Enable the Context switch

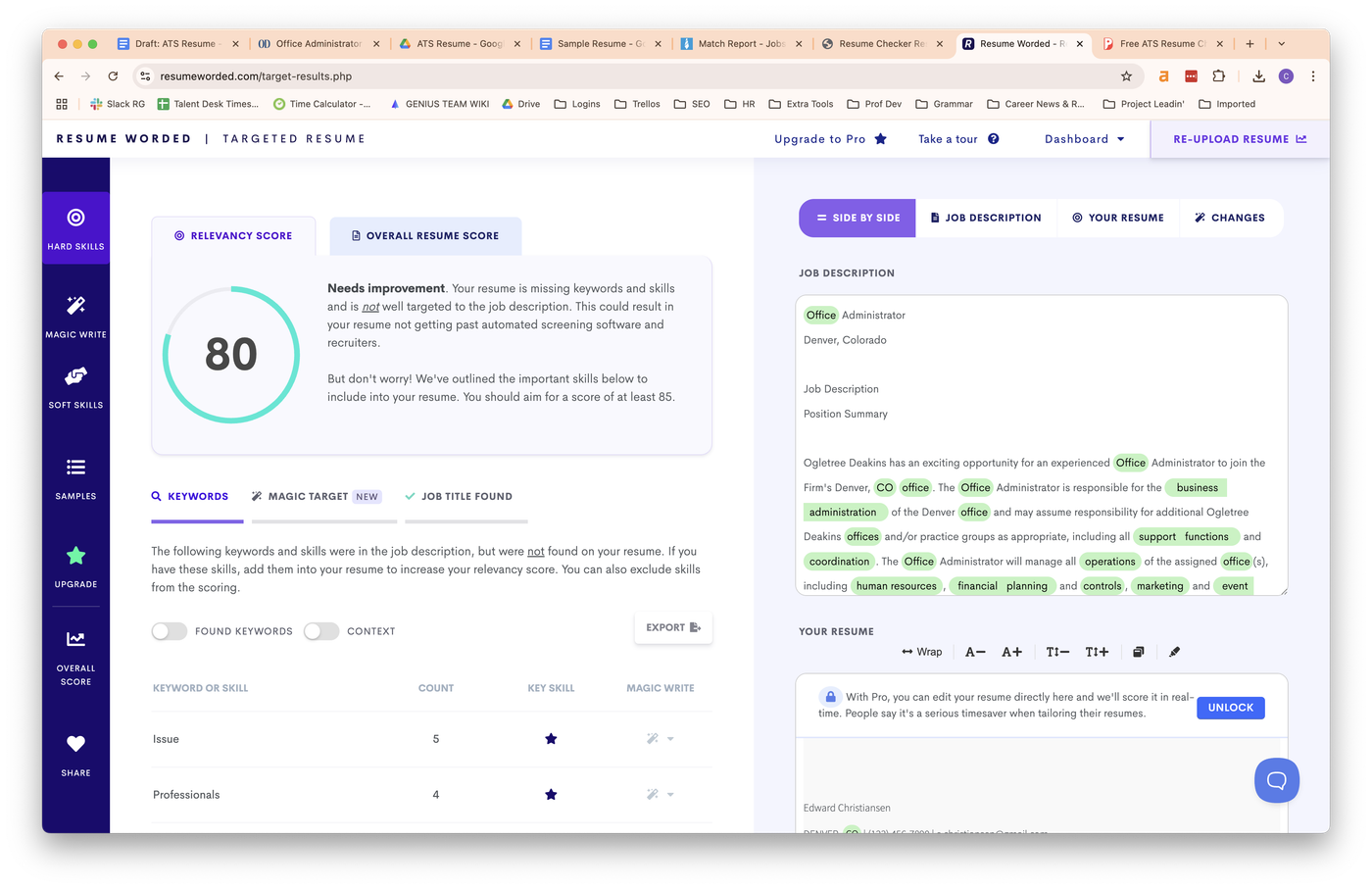tap(321, 631)
